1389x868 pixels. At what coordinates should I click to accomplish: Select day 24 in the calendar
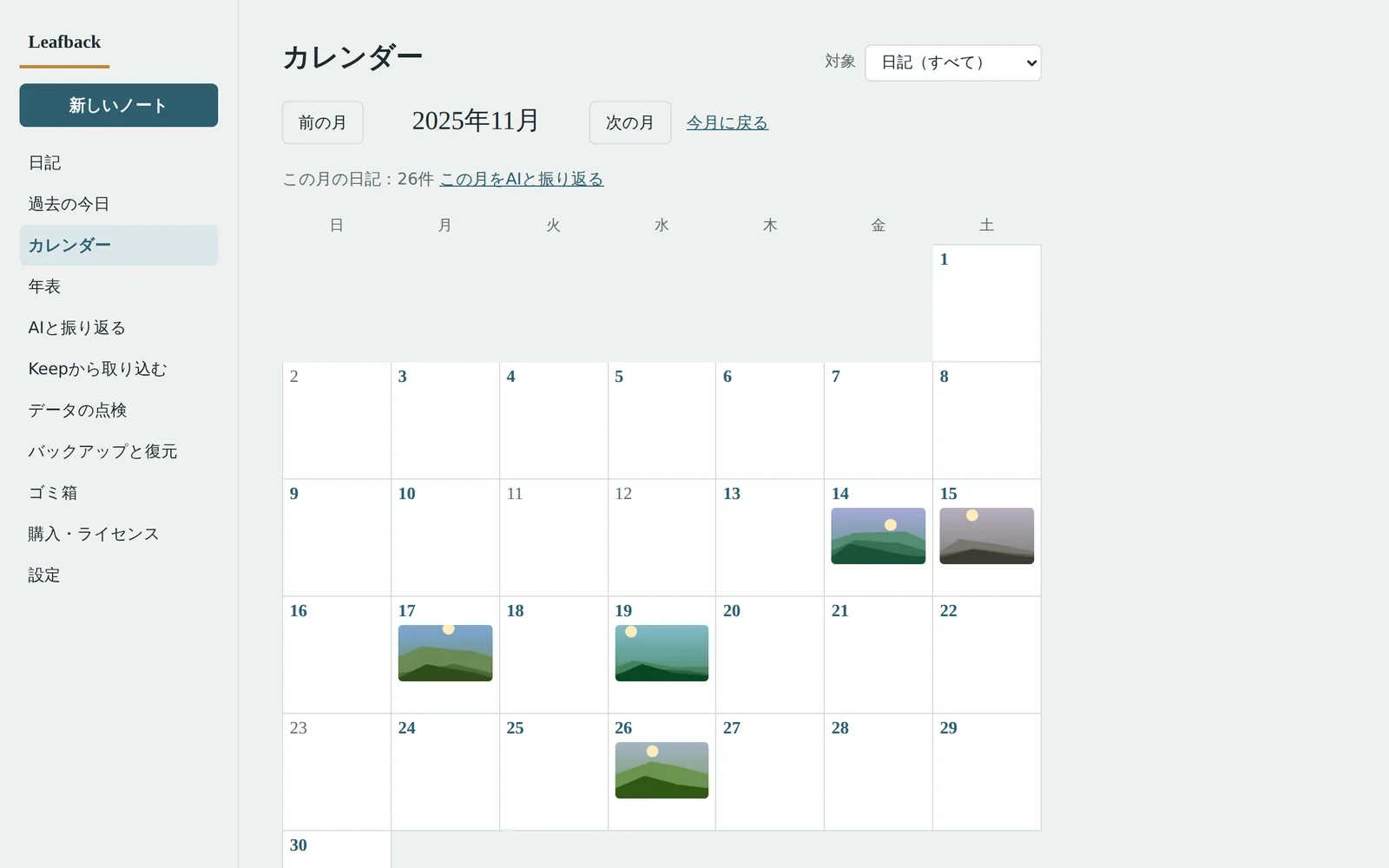click(444, 772)
